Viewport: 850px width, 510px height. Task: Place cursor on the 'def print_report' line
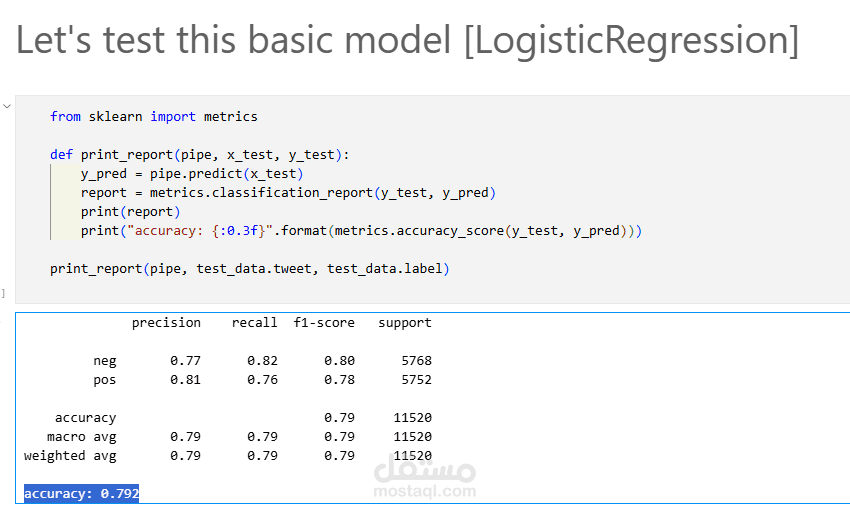tap(199, 155)
